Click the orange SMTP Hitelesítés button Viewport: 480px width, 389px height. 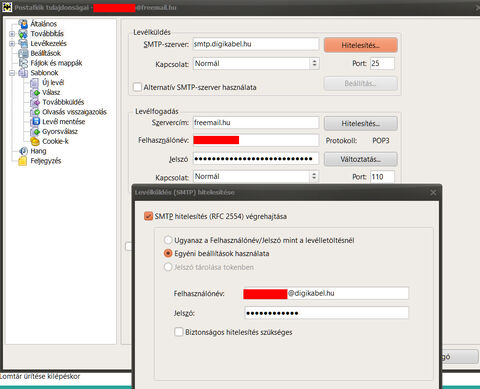pyautogui.click(x=361, y=45)
